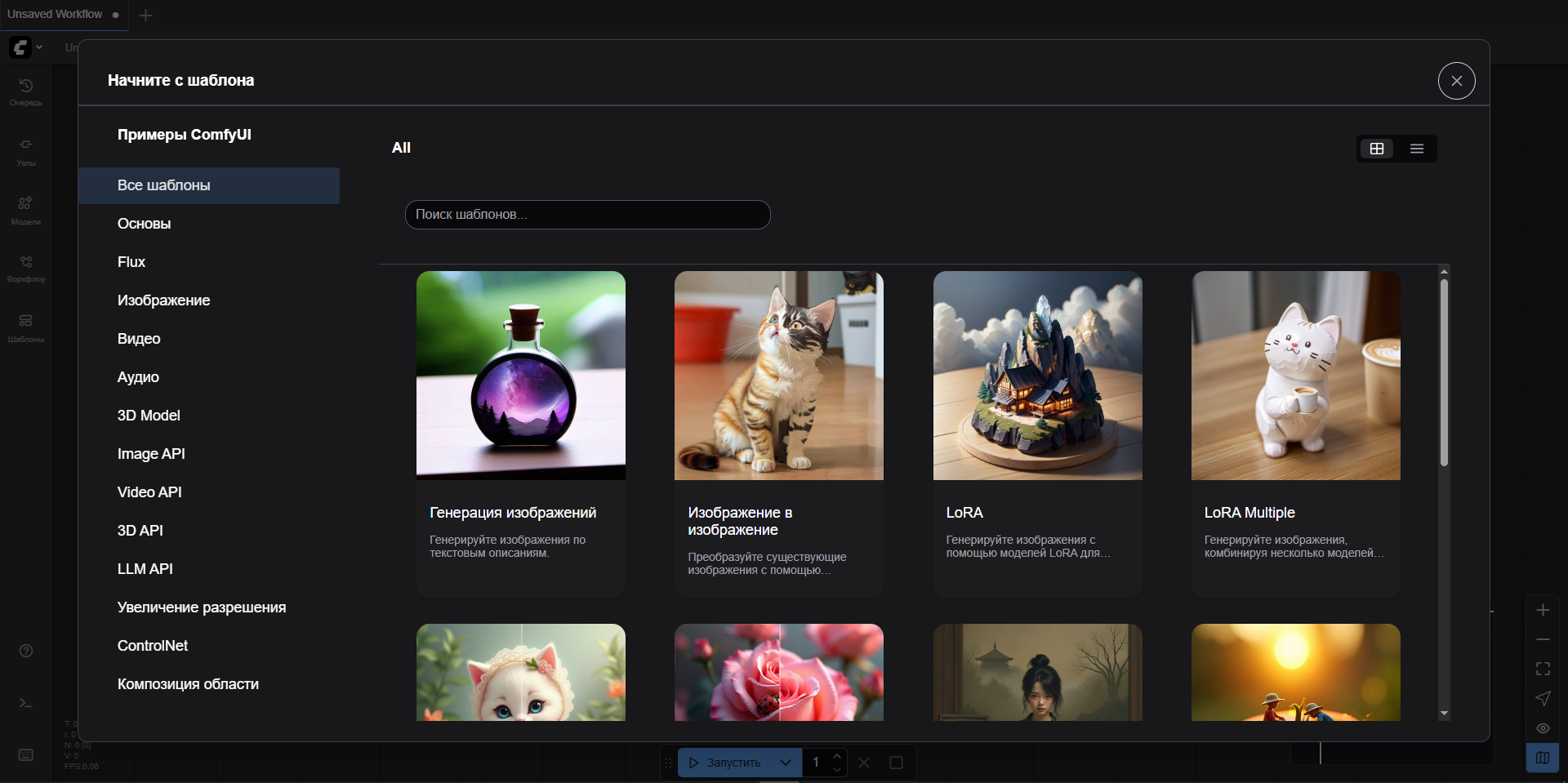The image size is (1568, 783).
Task: Select the Увеличение разрешения category
Action: click(x=209, y=607)
